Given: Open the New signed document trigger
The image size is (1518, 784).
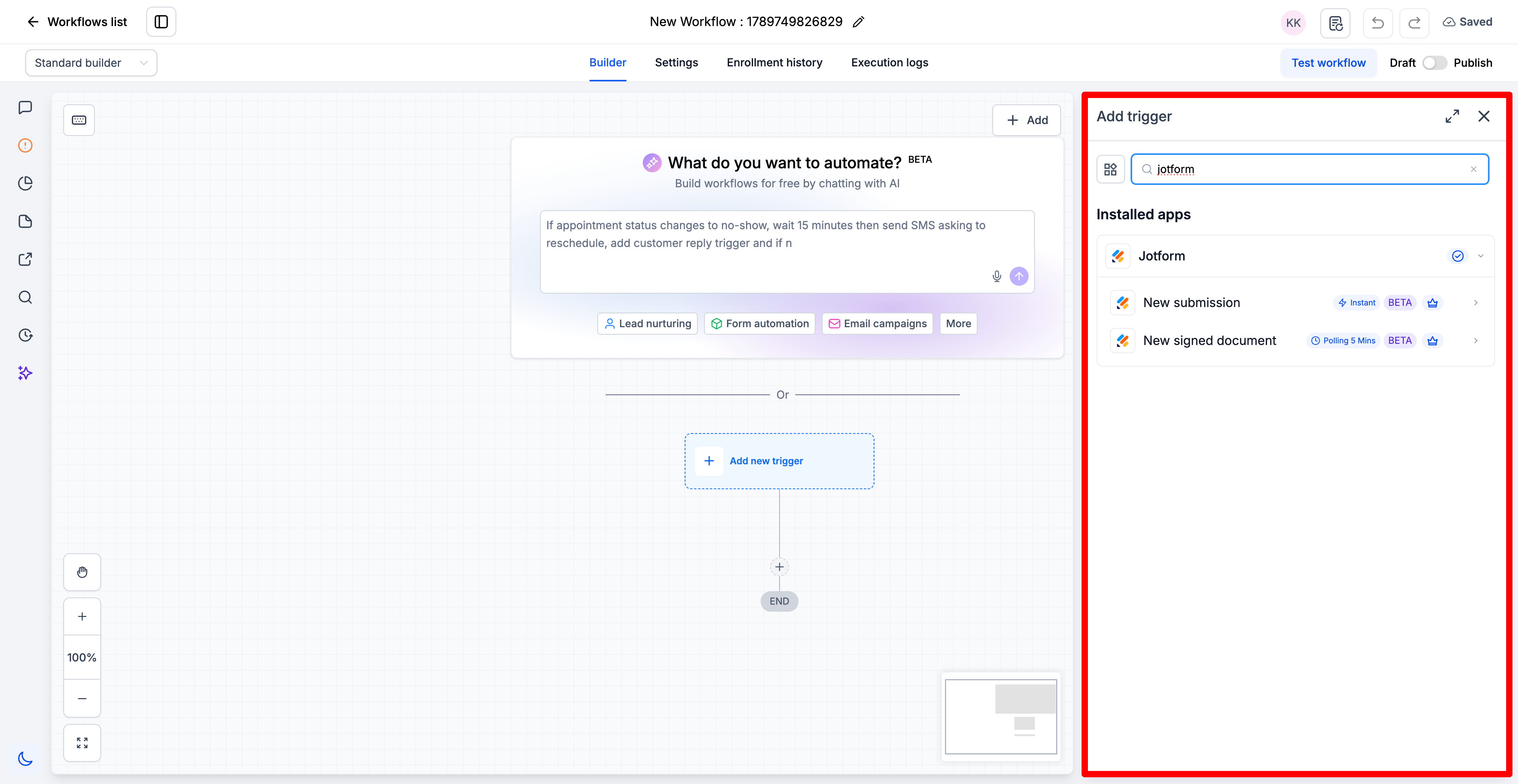Looking at the screenshot, I should pos(1295,341).
